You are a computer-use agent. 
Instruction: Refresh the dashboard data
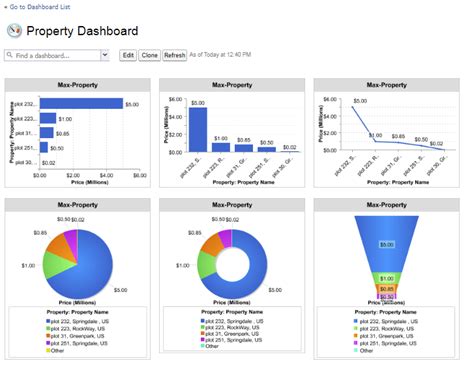point(174,55)
